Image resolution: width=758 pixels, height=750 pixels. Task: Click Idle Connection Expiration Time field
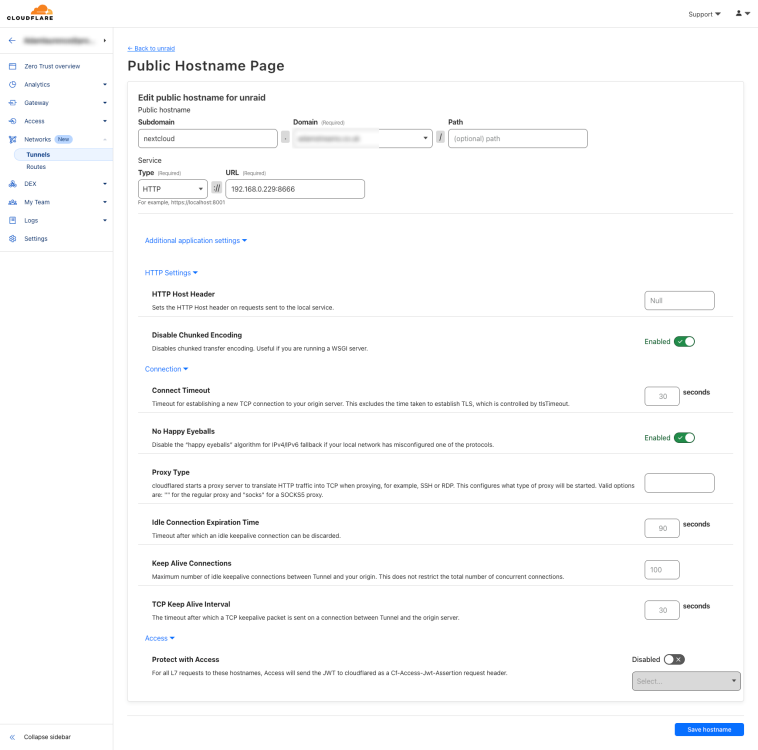point(662,529)
